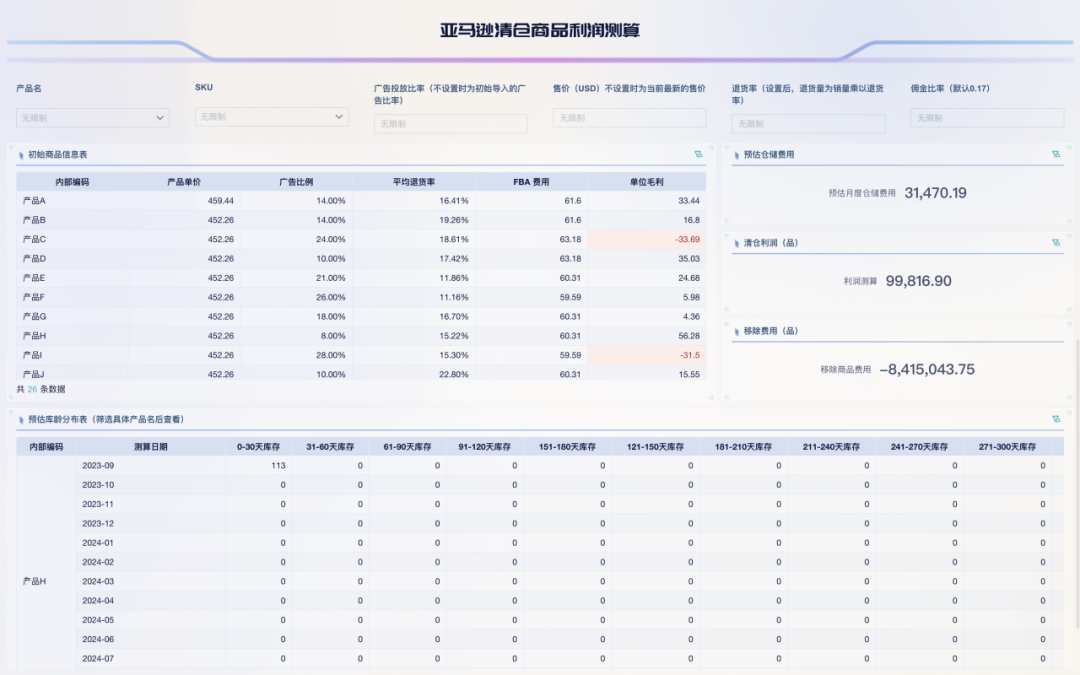Click filter icon on 清仓利润（品）panel
1080x675 pixels.
[x=1056, y=243]
